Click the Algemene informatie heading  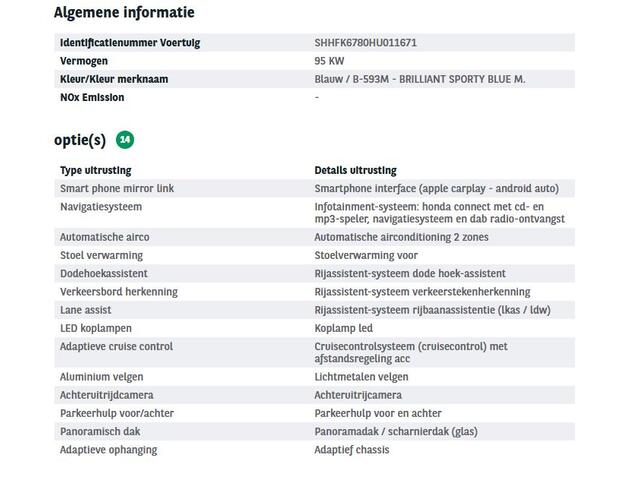point(124,12)
